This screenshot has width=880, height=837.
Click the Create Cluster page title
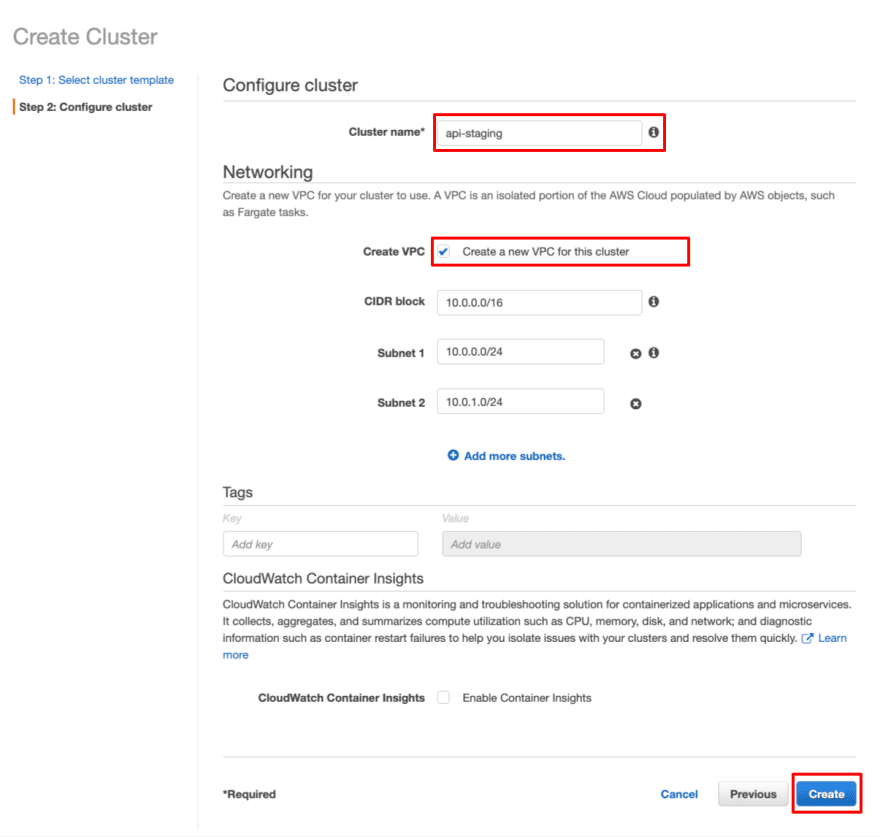tap(85, 36)
